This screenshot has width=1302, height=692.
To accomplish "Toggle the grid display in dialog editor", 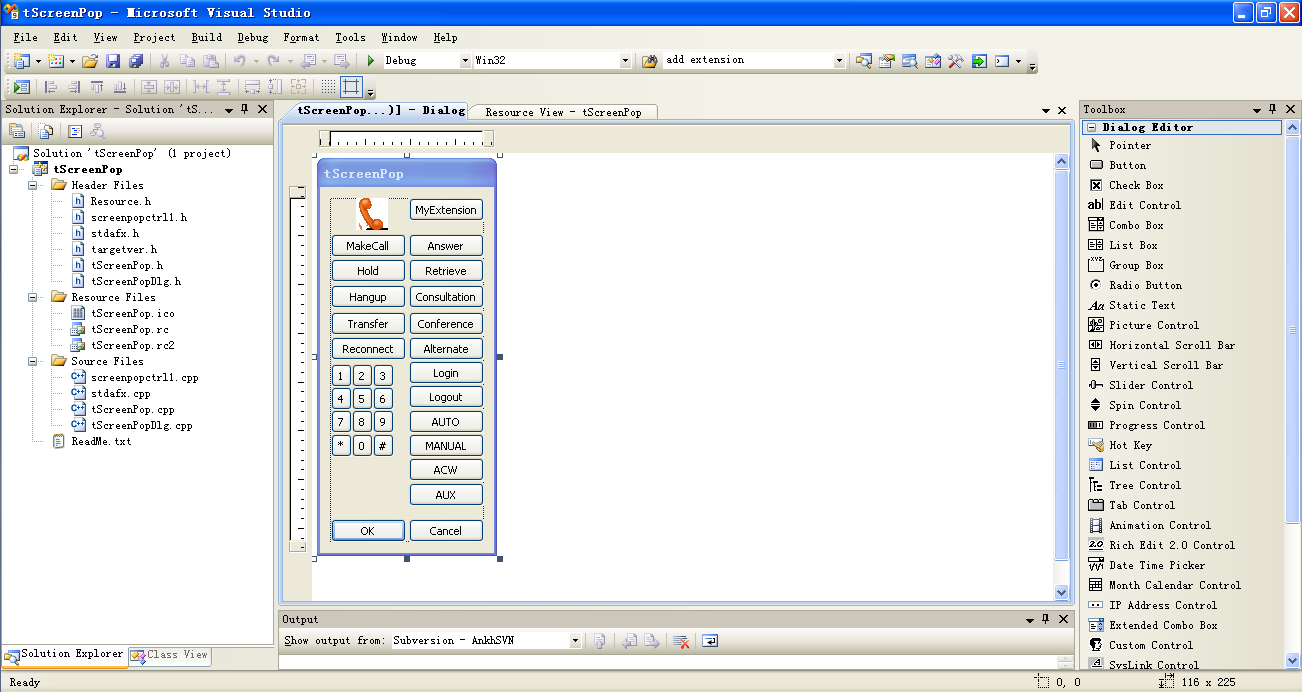I will click(x=328, y=87).
